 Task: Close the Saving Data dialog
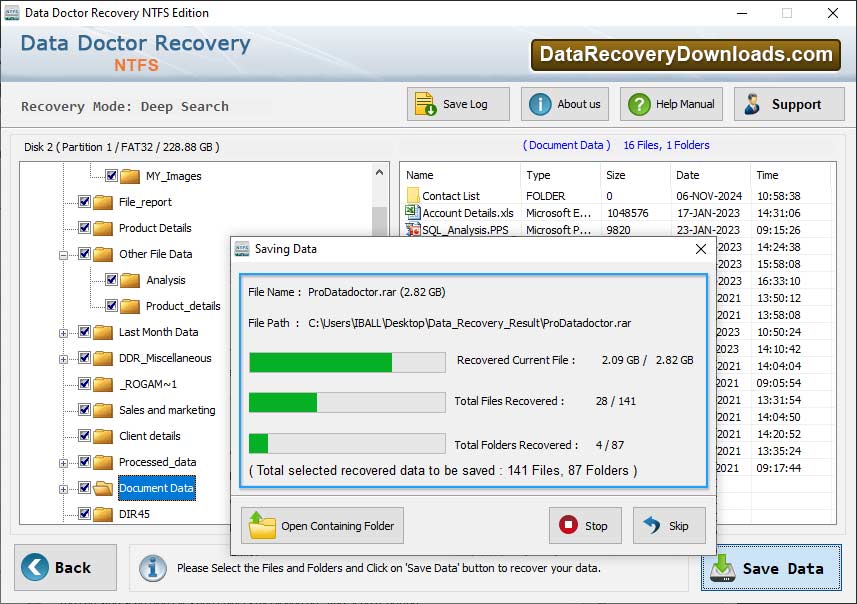tap(701, 249)
